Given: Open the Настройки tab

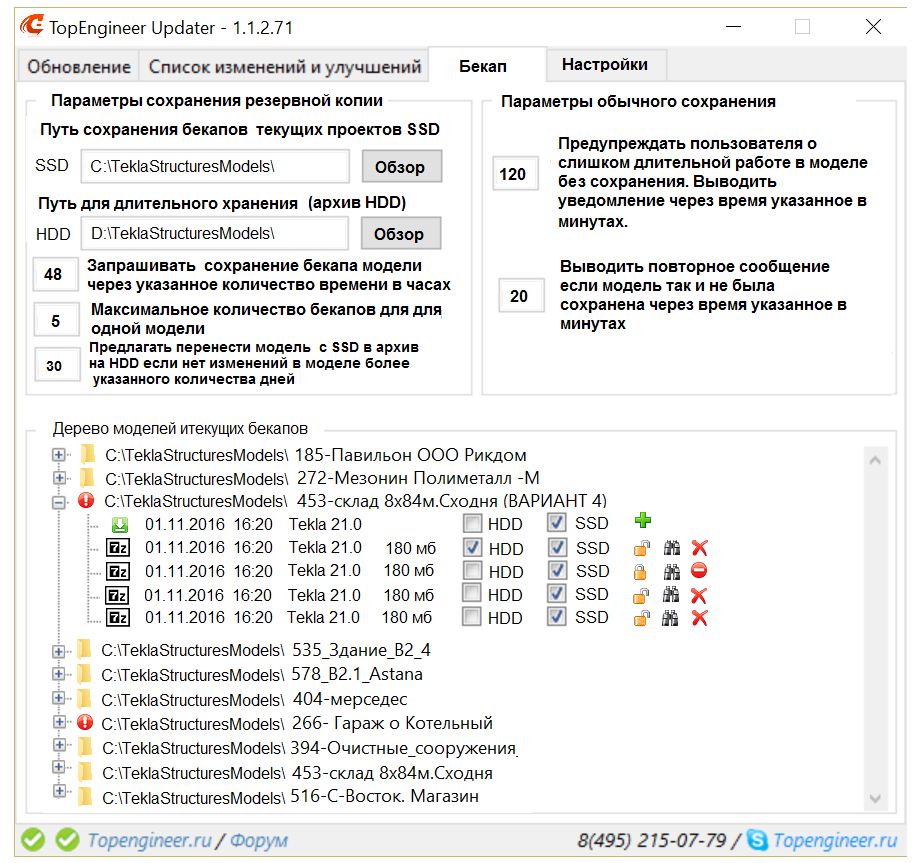Looking at the screenshot, I should tap(605, 65).
